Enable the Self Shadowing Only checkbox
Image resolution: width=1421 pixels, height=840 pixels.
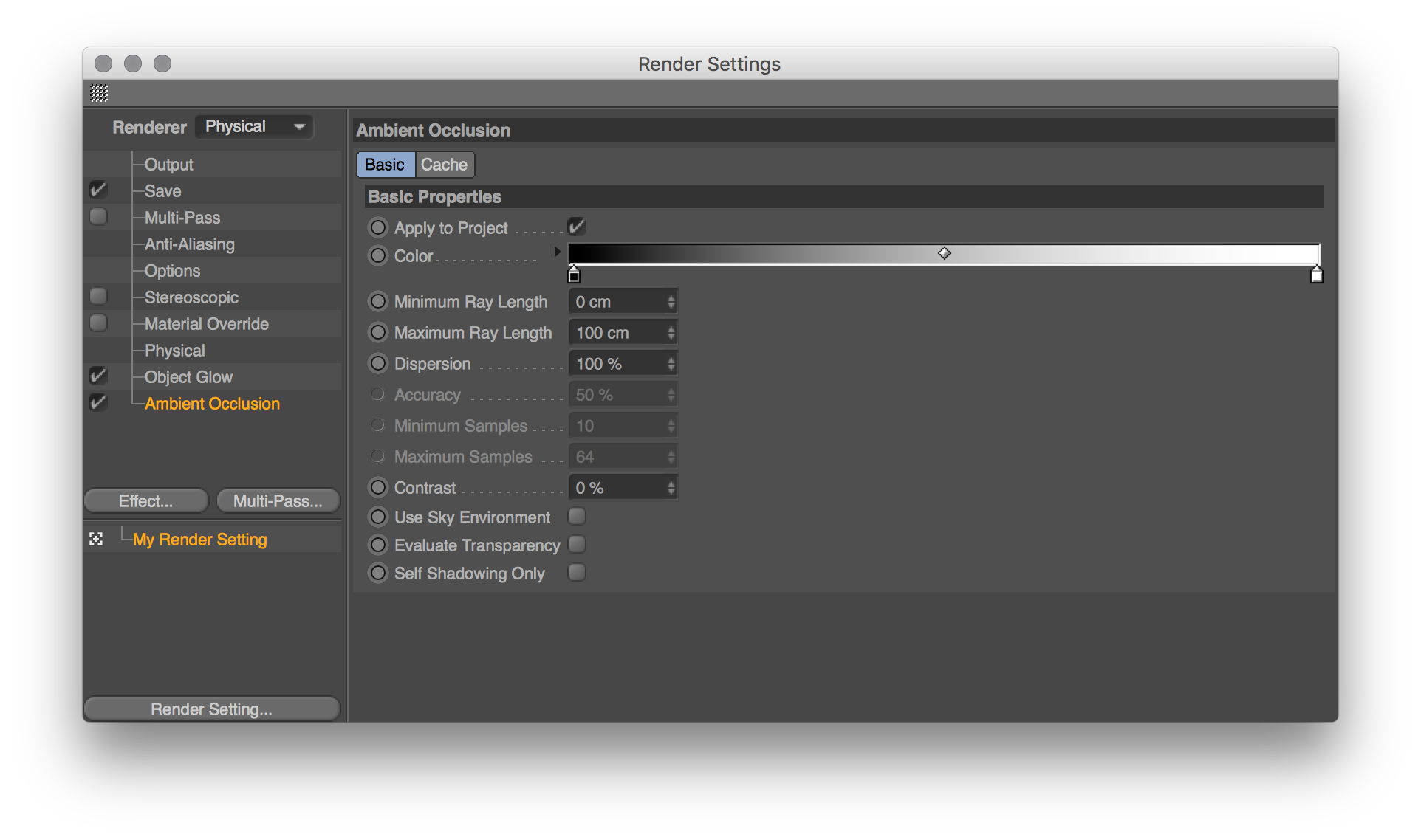[578, 572]
